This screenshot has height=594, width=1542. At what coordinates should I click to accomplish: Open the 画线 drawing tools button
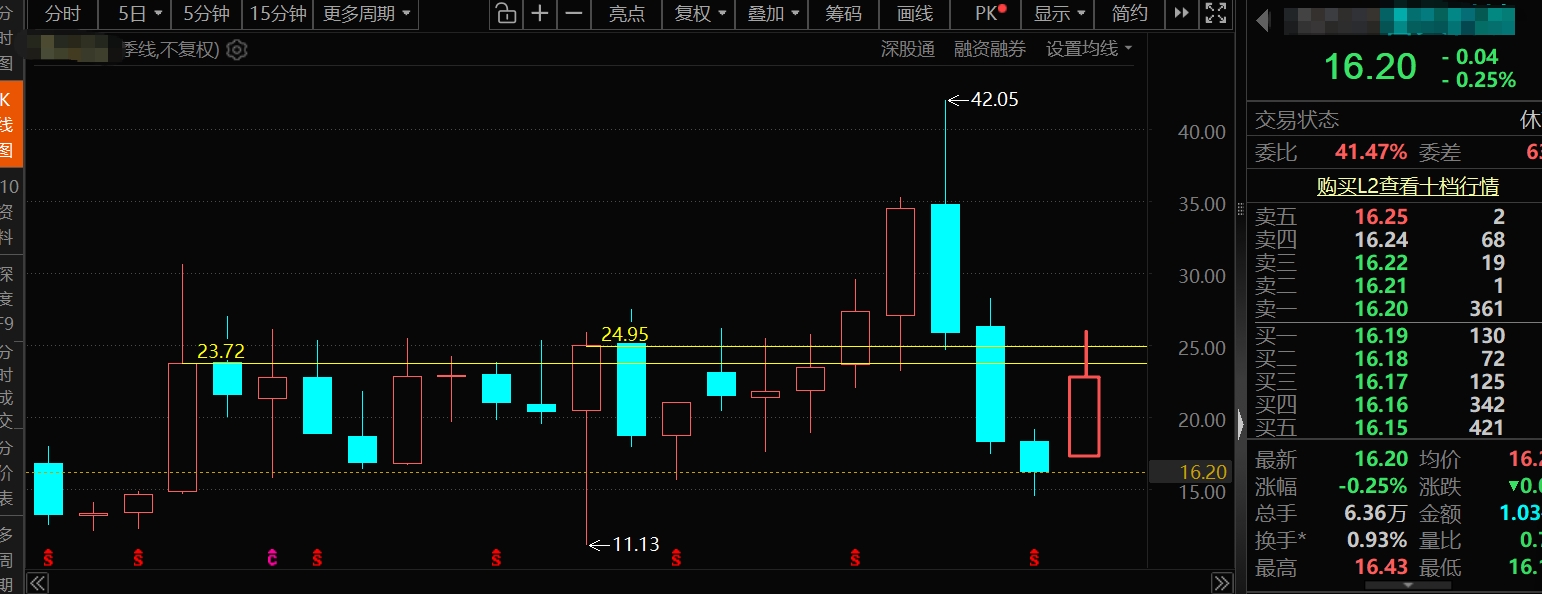(x=915, y=13)
